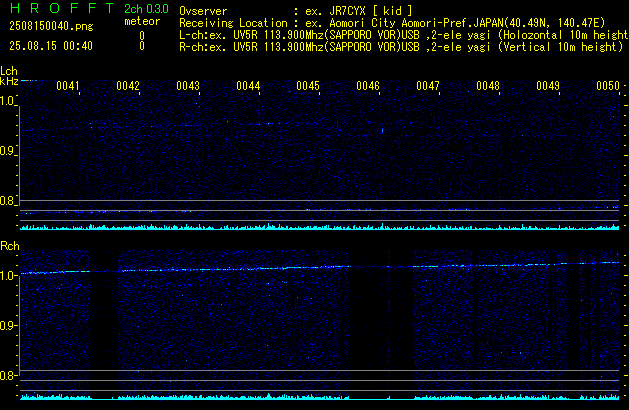Click the 2ch 0.3.0 version label
The image size is (629, 410).
tap(146, 9)
